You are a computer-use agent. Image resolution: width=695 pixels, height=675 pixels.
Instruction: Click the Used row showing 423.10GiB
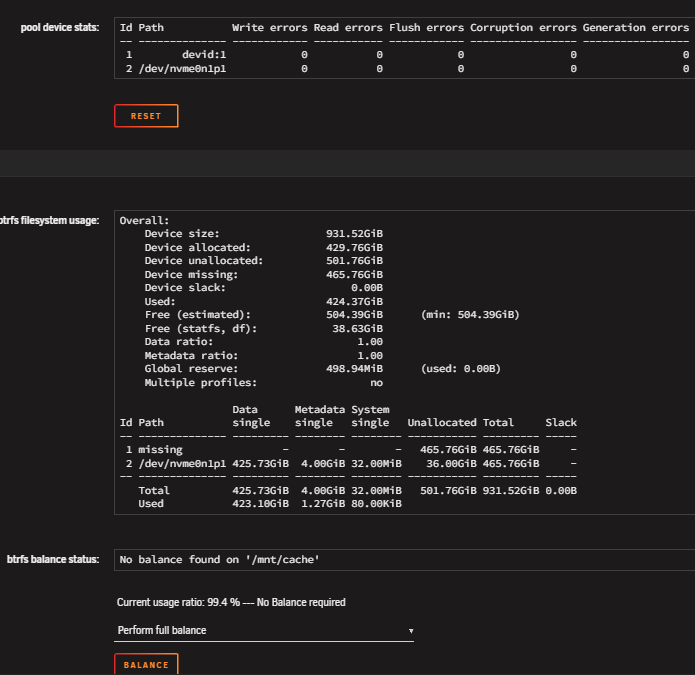click(x=269, y=503)
